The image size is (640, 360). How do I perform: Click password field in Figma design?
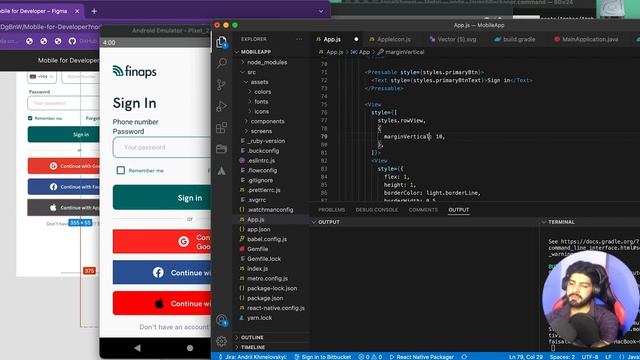[64, 103]
